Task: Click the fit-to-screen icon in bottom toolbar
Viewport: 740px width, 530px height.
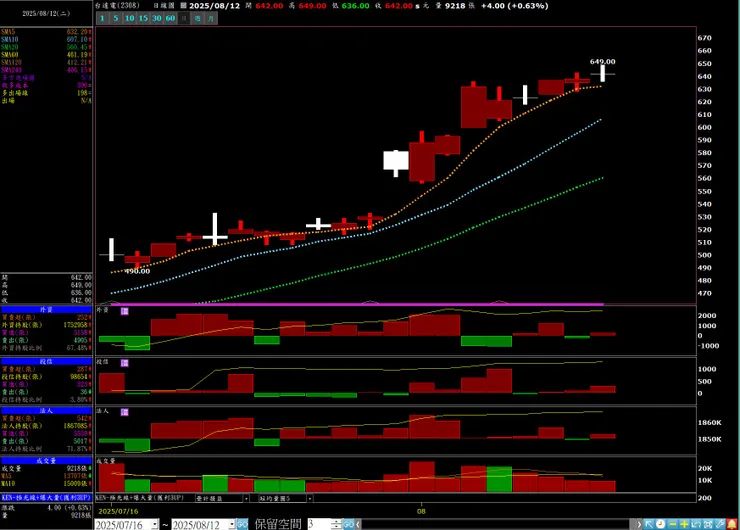Action: pyautogui.click(x=707, y=524)
